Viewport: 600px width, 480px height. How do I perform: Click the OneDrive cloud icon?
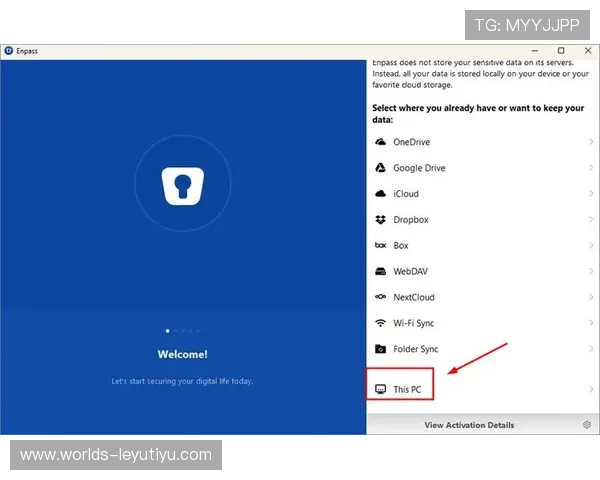pos(380,142)
